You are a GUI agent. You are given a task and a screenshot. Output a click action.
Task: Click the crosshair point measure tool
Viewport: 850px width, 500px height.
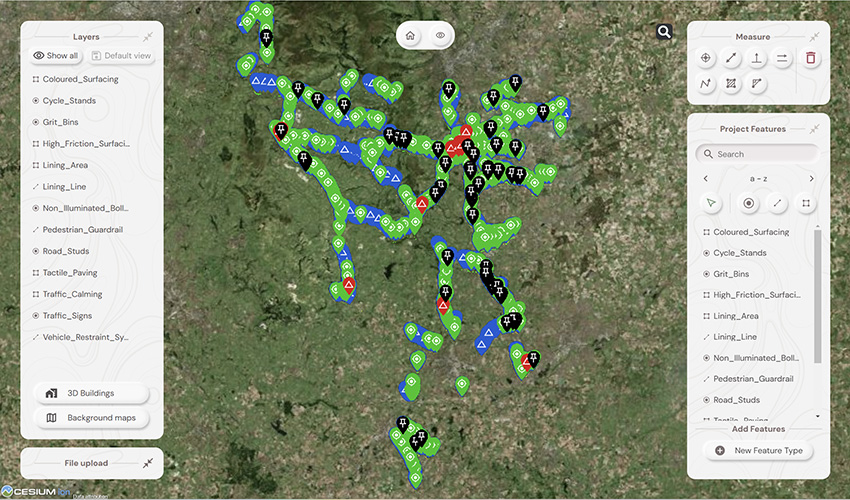706,59
